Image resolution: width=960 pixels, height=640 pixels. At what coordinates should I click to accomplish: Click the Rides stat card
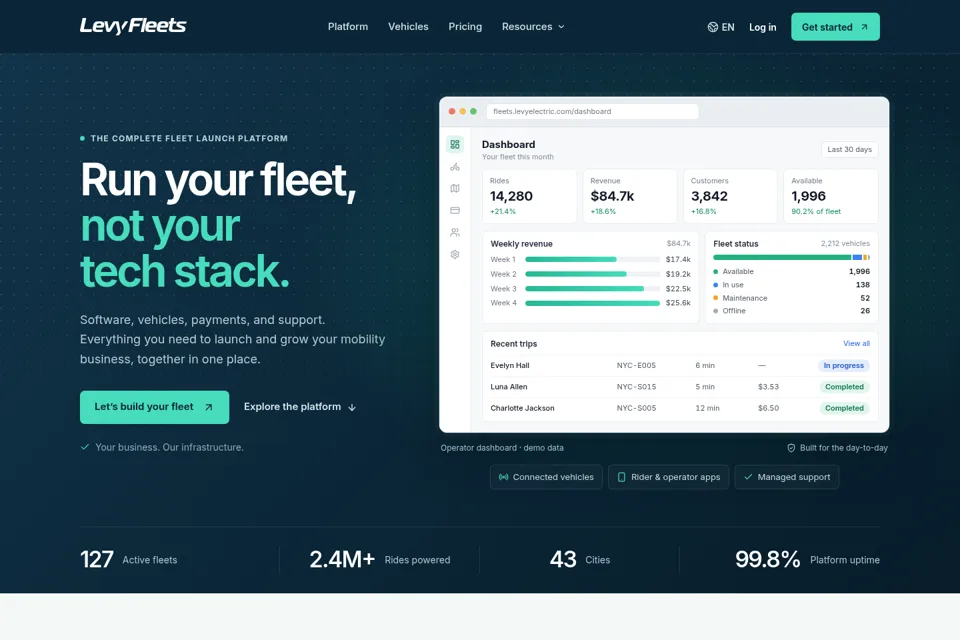pos(530,196)
